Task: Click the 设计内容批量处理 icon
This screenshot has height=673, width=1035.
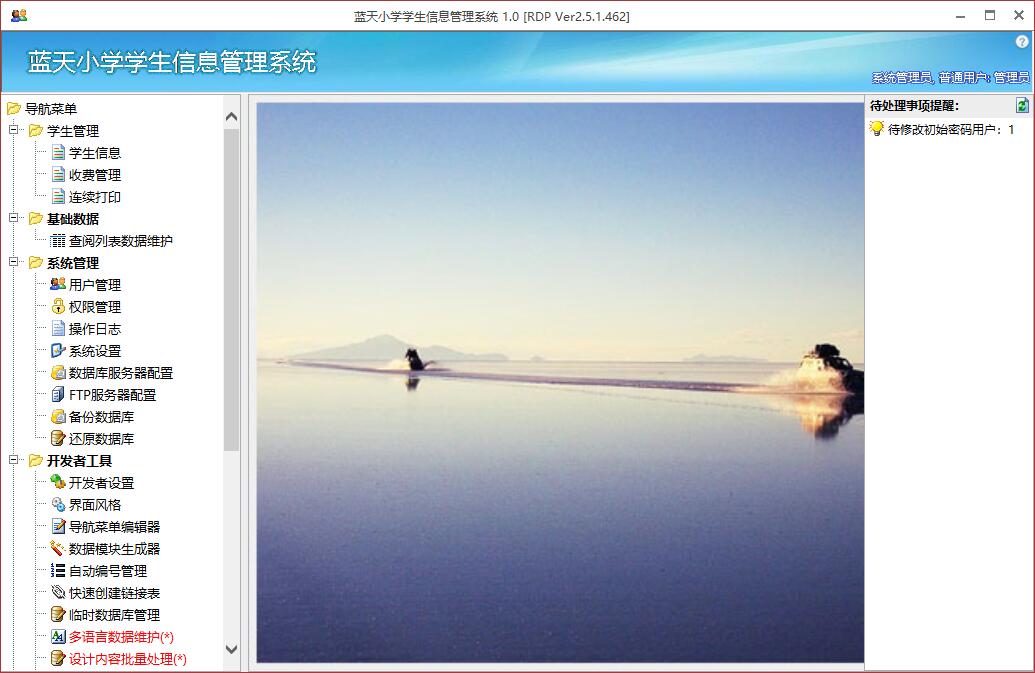Action: coord(58,658)
